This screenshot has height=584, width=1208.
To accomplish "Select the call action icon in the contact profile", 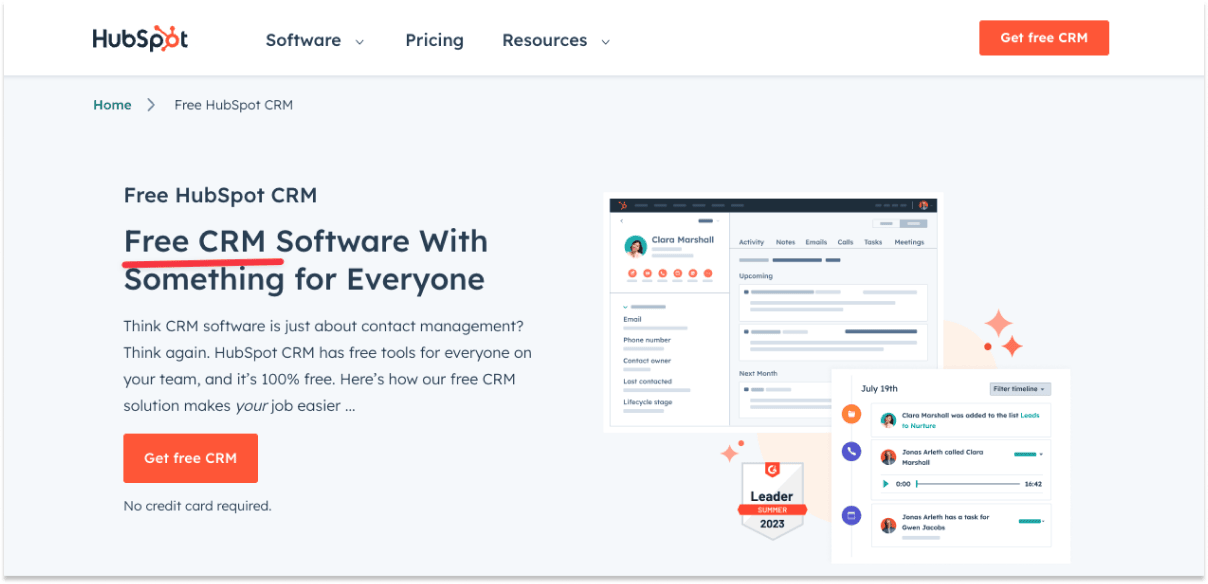I will tap(662, 274).
